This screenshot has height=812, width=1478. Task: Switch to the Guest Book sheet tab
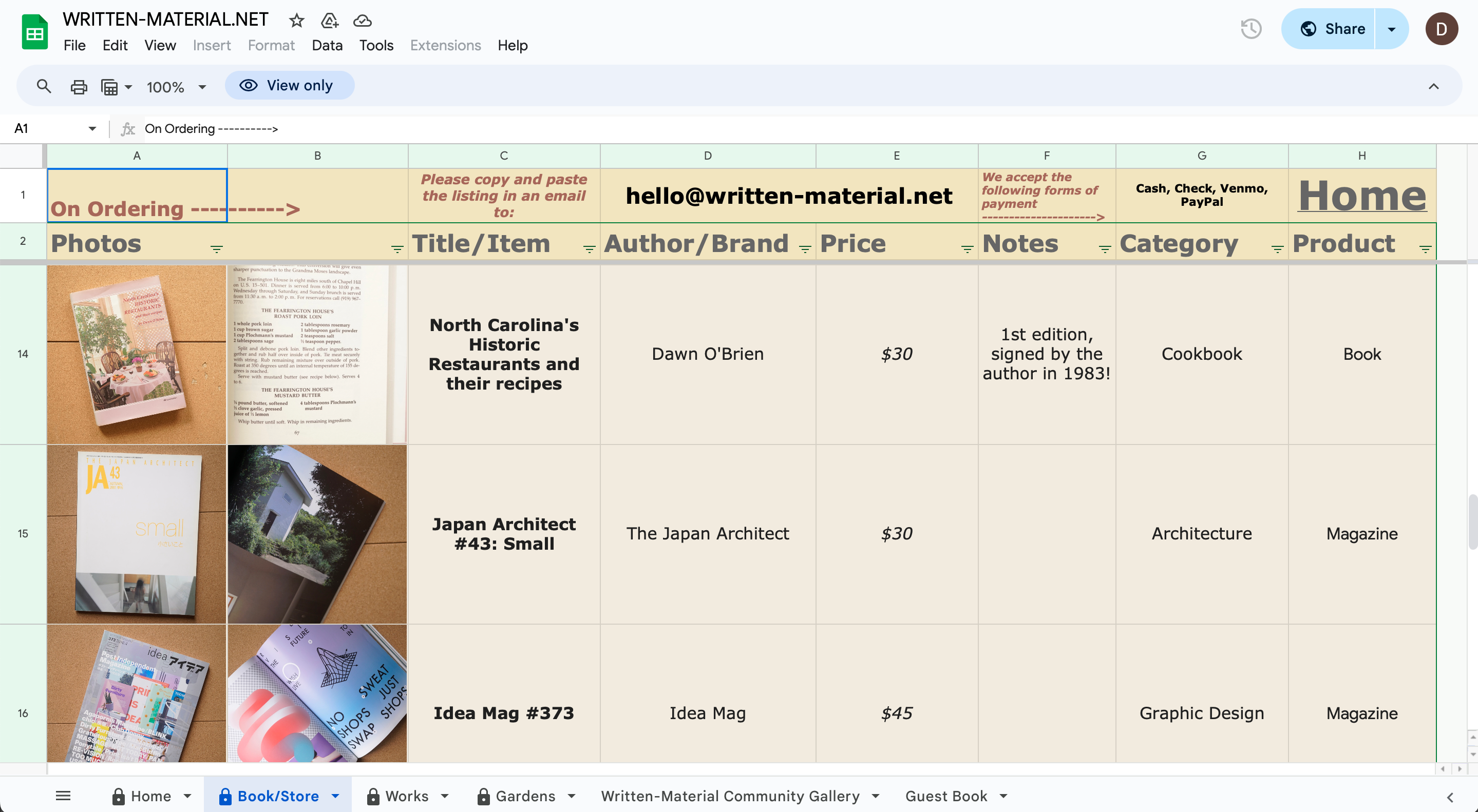tap(945, 796)
